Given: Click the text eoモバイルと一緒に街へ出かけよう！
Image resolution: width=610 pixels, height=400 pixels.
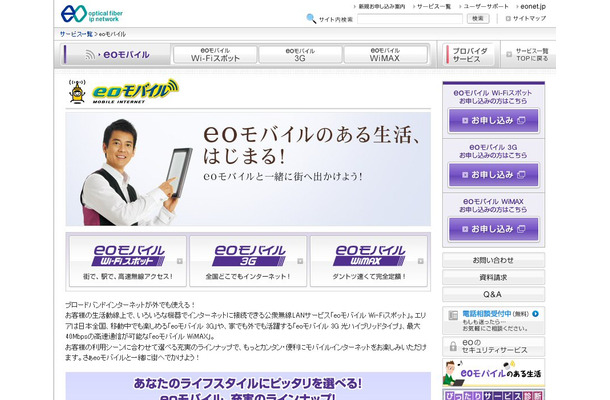Looking at the screenshot, I should coord(283,177).
